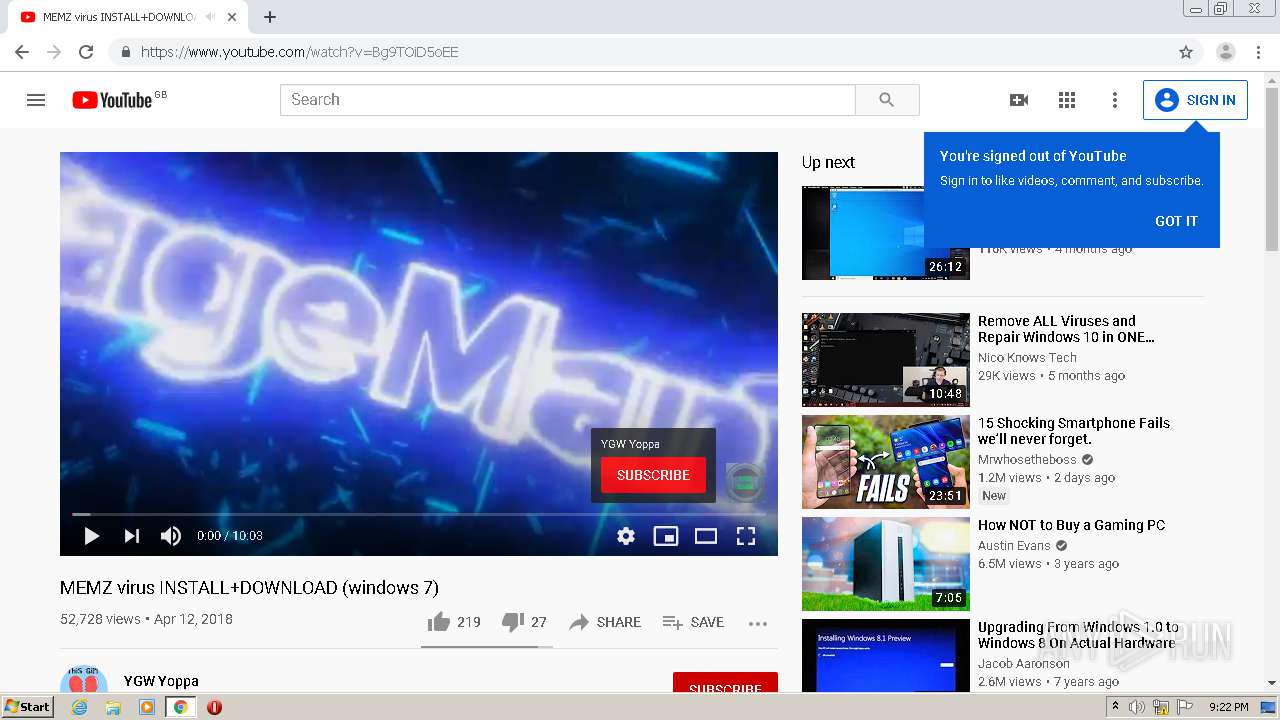Image resolution: width=1280 pixels, height=720 pixels.
Task: Go forward in the browser
Action: pos(54,52)
